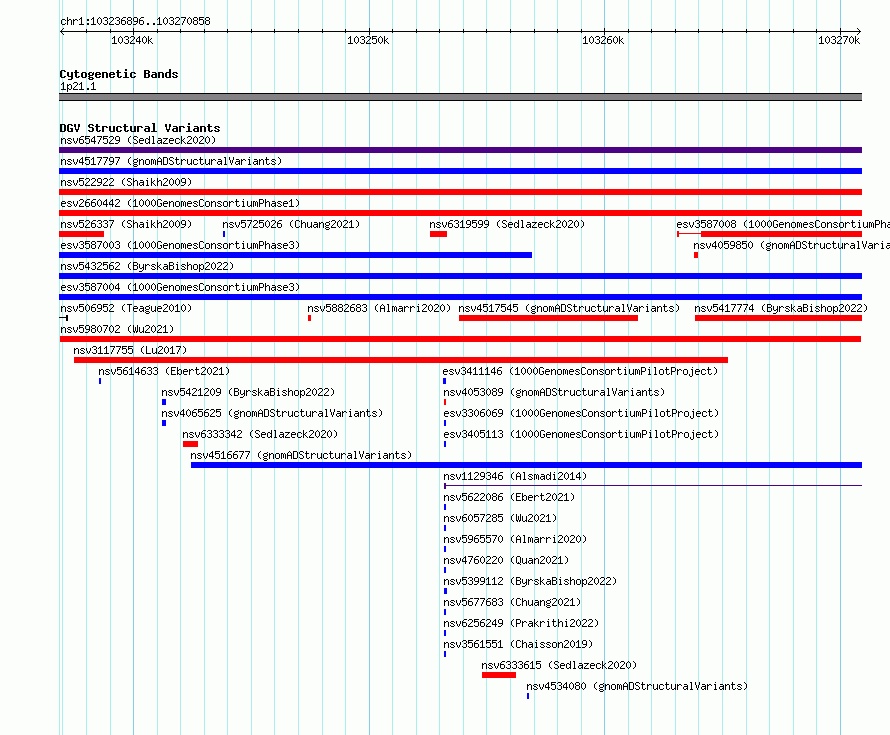
Task: Select the red nsv6333615 variant bar
Action: pyautogui.click(x=499, y=675)
